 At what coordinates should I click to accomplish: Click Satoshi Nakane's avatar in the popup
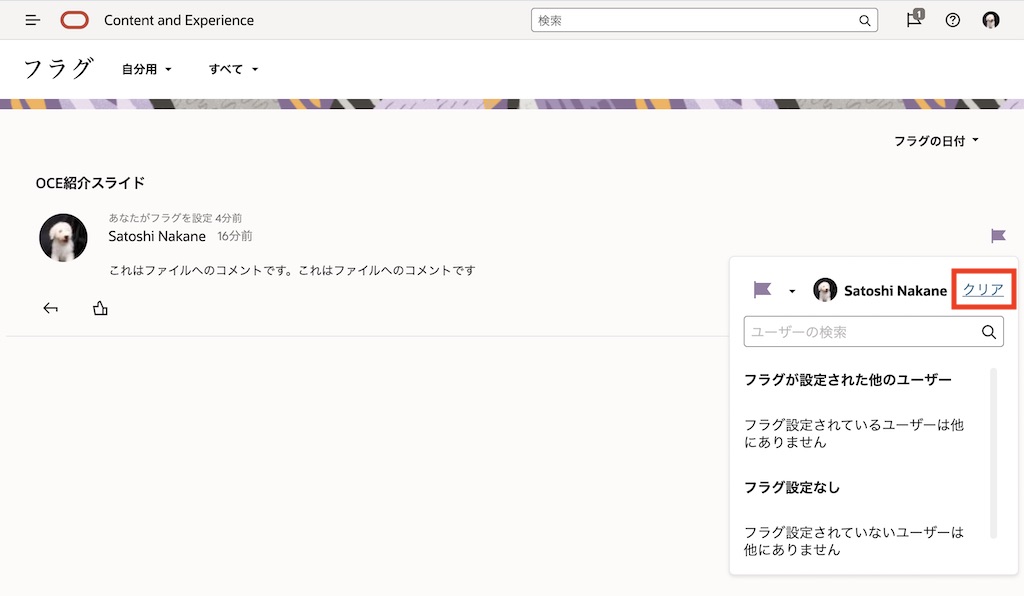825,290
